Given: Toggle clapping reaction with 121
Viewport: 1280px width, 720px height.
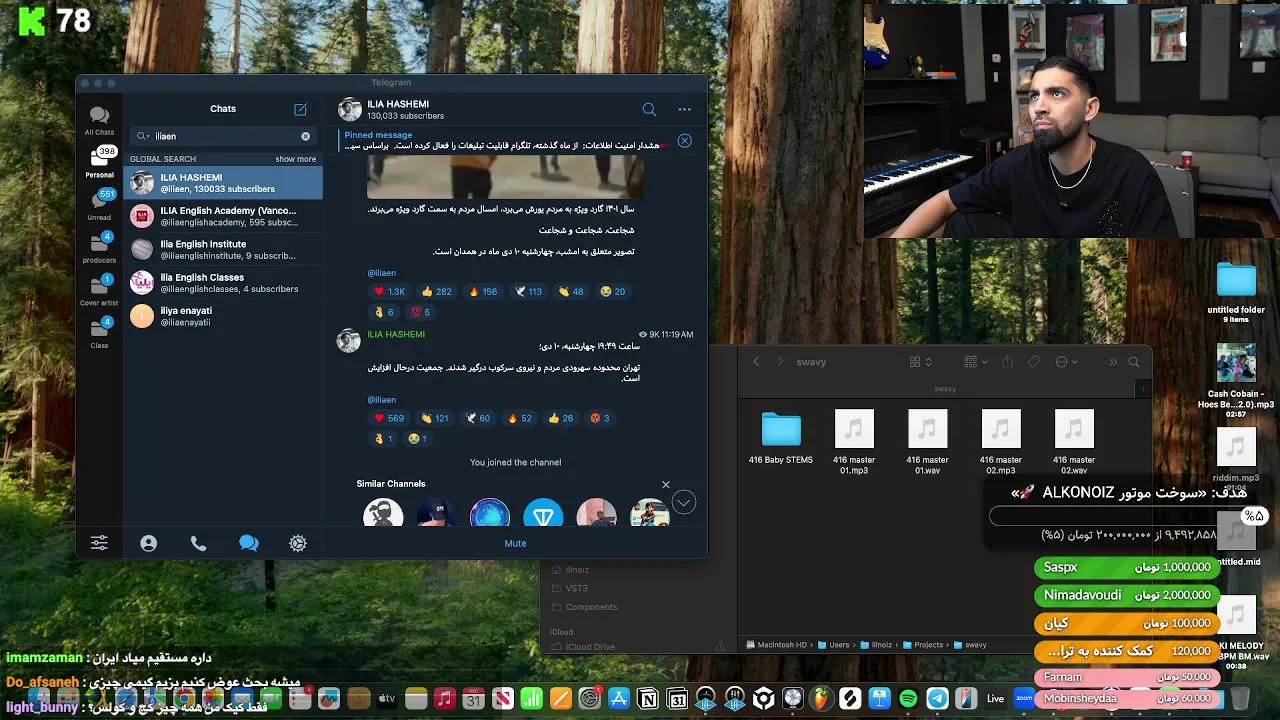Looking at the screenshot, I should coord(435,418).
